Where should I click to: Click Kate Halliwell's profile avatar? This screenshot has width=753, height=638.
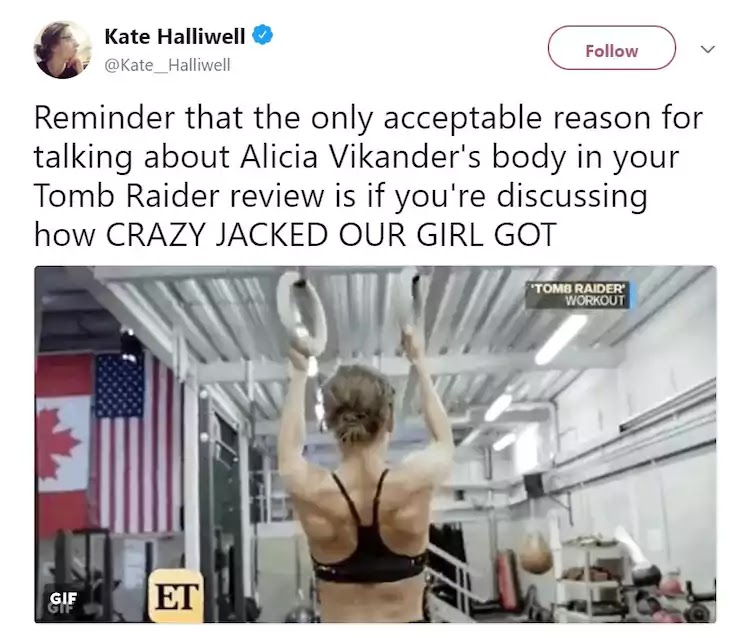pos(62,49)
